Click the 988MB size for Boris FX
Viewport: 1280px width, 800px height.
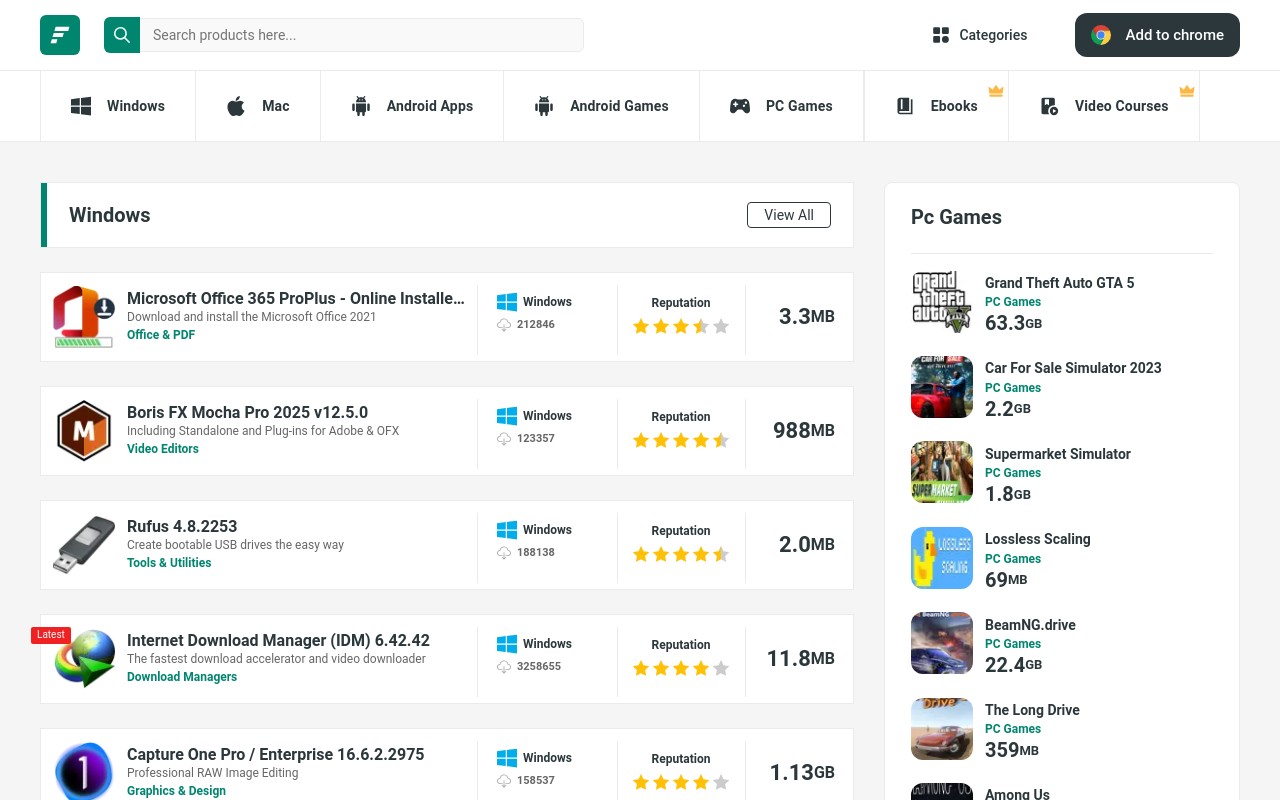804,430
